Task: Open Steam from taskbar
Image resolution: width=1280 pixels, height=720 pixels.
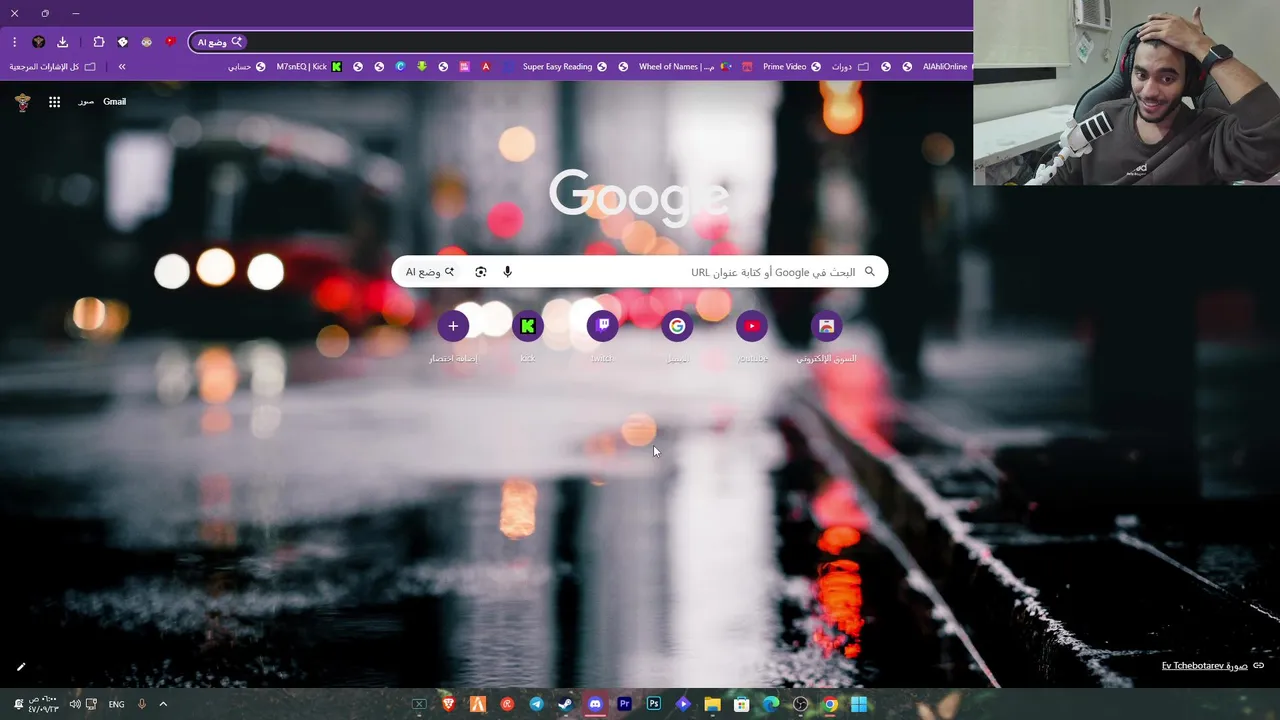Action: pyautogui.click(x=565, y=704)
